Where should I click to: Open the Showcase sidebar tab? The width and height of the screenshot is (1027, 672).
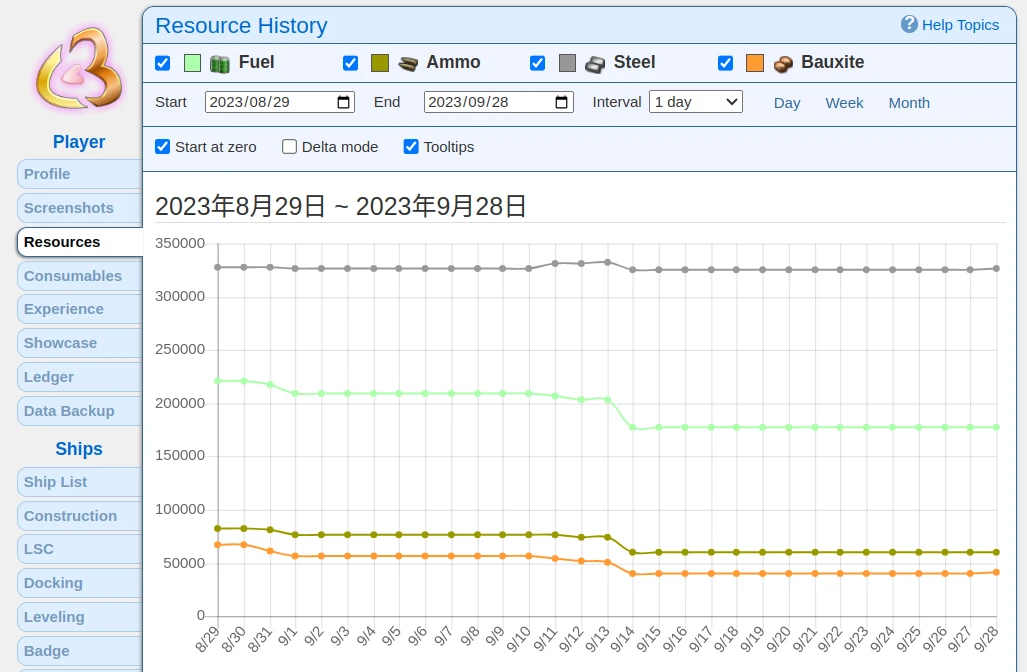pos(80,343)
